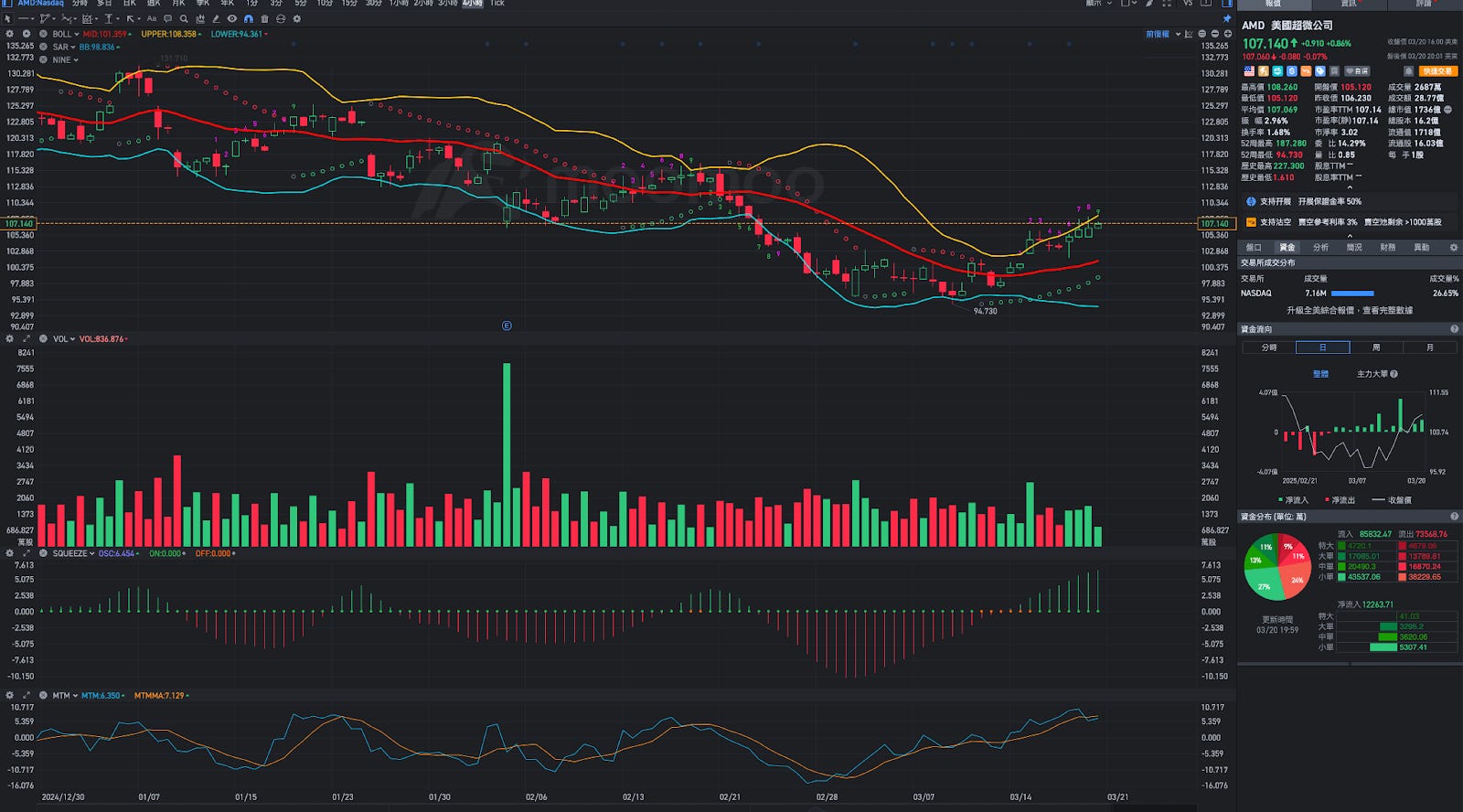Switch chart to 週K period
The width and height of the screenshot is (1463, 812).
[154, 4]
